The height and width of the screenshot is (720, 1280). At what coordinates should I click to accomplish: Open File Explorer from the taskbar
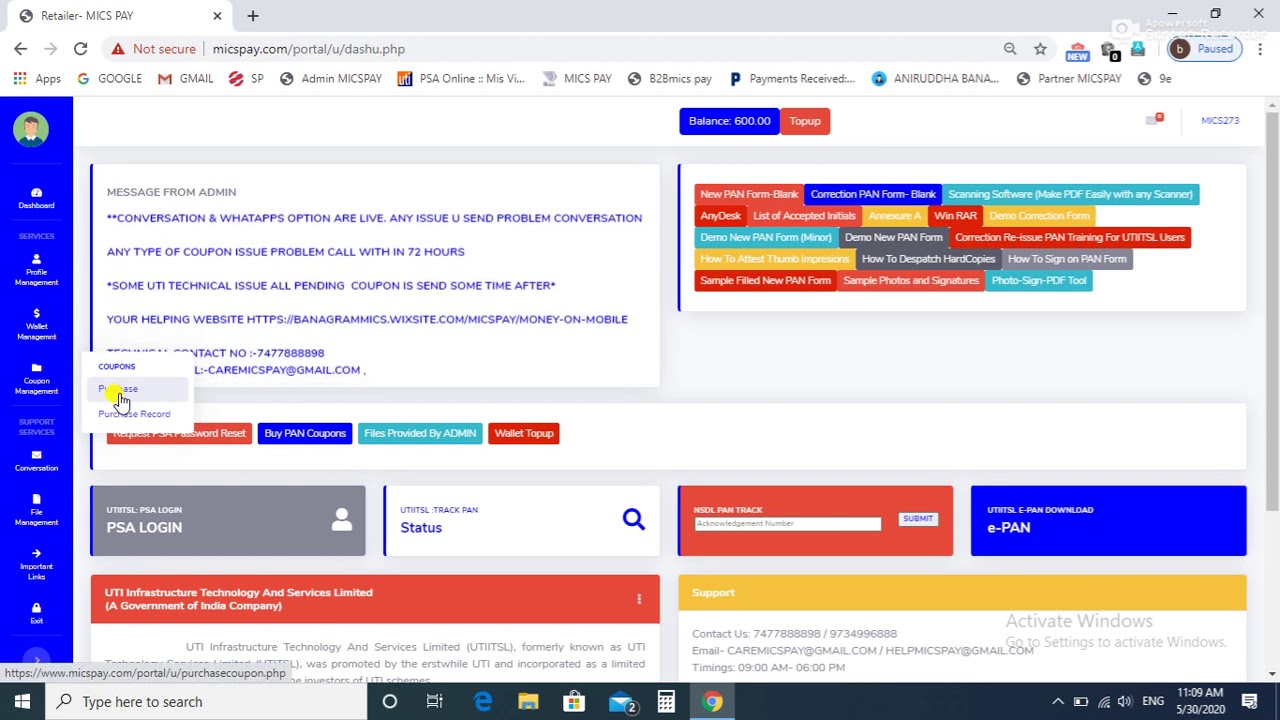[528, 702]
